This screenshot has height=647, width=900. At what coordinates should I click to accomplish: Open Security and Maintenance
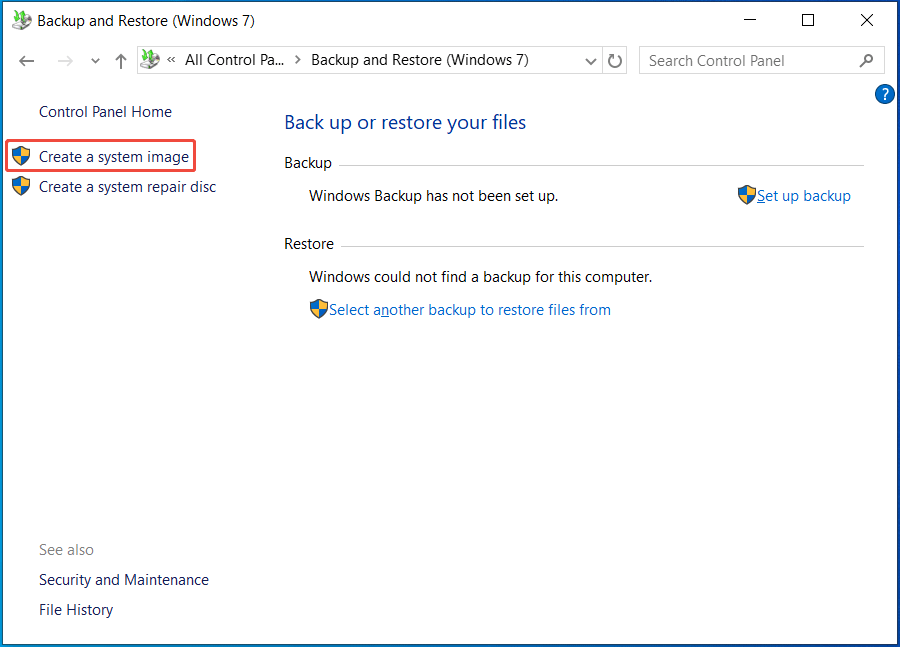[123, 579]
